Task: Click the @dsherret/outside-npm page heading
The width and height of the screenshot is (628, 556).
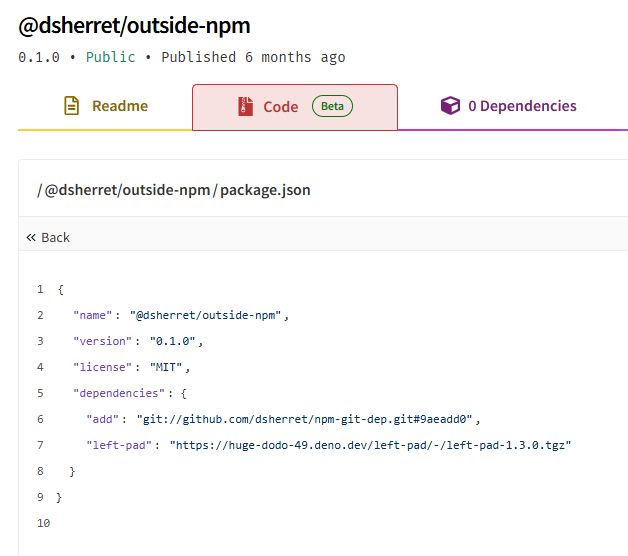Action: pyautogui.click(x=135, y=26)
